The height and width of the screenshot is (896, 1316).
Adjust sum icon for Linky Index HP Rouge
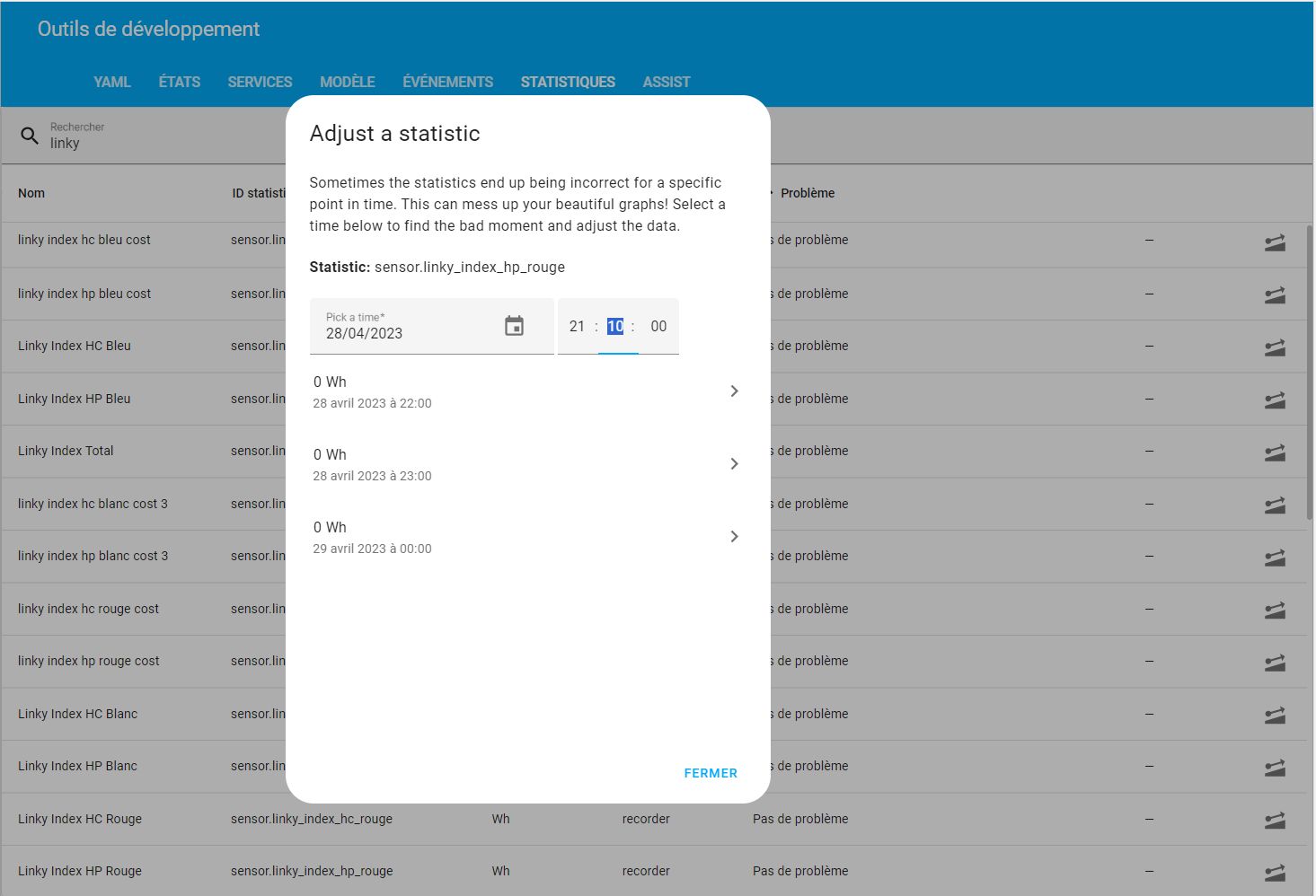tap(1275, 873)
